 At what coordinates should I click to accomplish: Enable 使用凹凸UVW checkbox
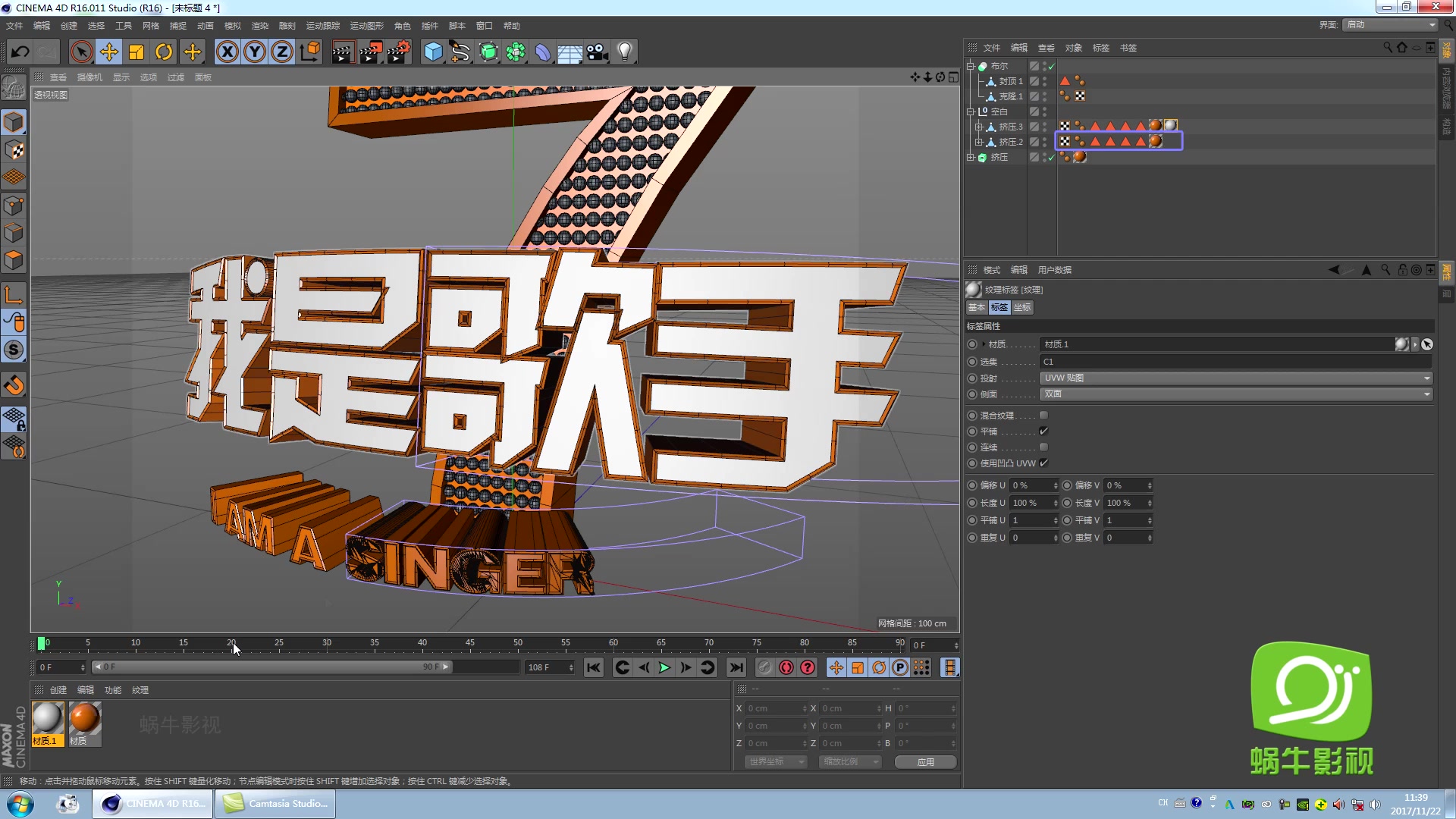(x=1044, y=463)
